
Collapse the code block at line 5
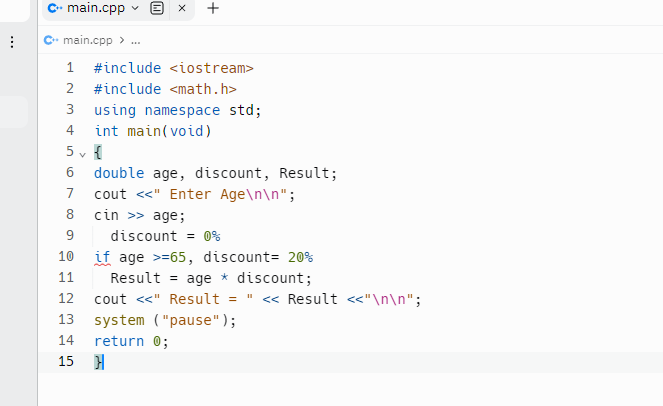pyautogui.click(x=82, y=154)
